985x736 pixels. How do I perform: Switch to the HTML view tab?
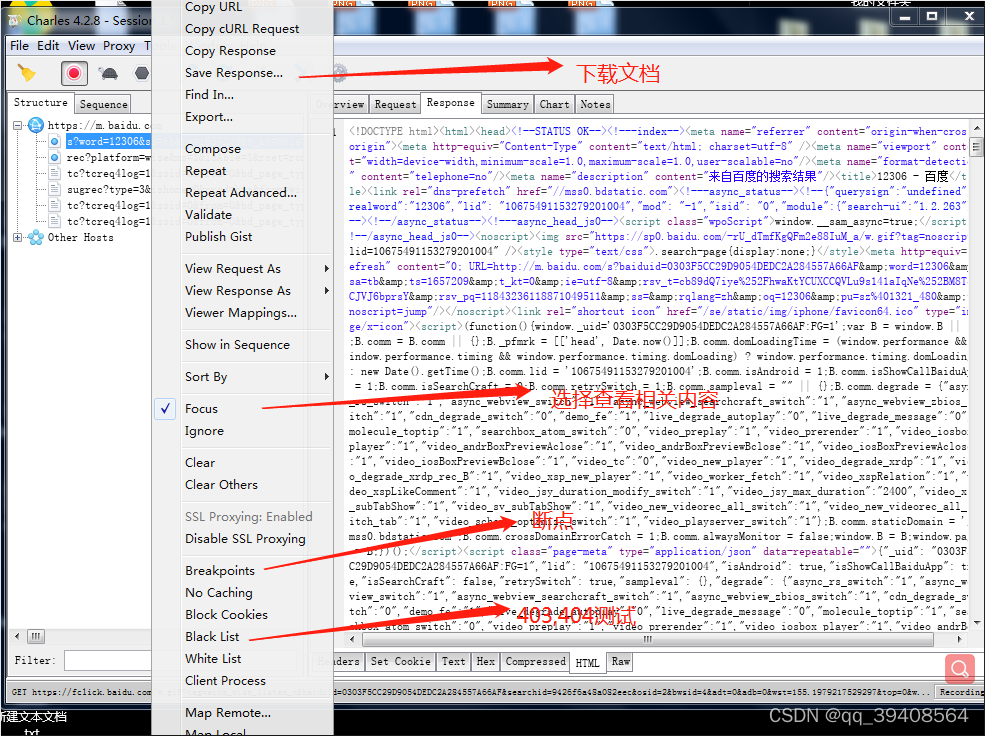point(587,663)
